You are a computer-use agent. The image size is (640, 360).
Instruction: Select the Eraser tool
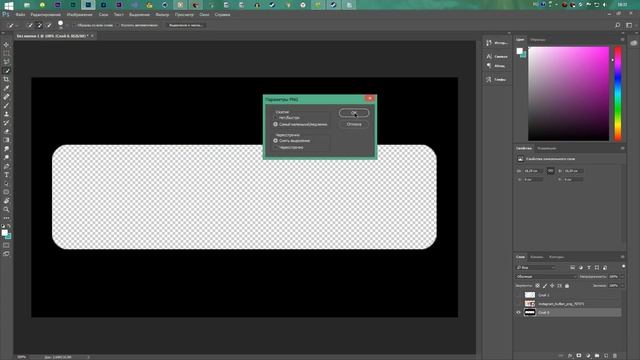coord(6,131)
